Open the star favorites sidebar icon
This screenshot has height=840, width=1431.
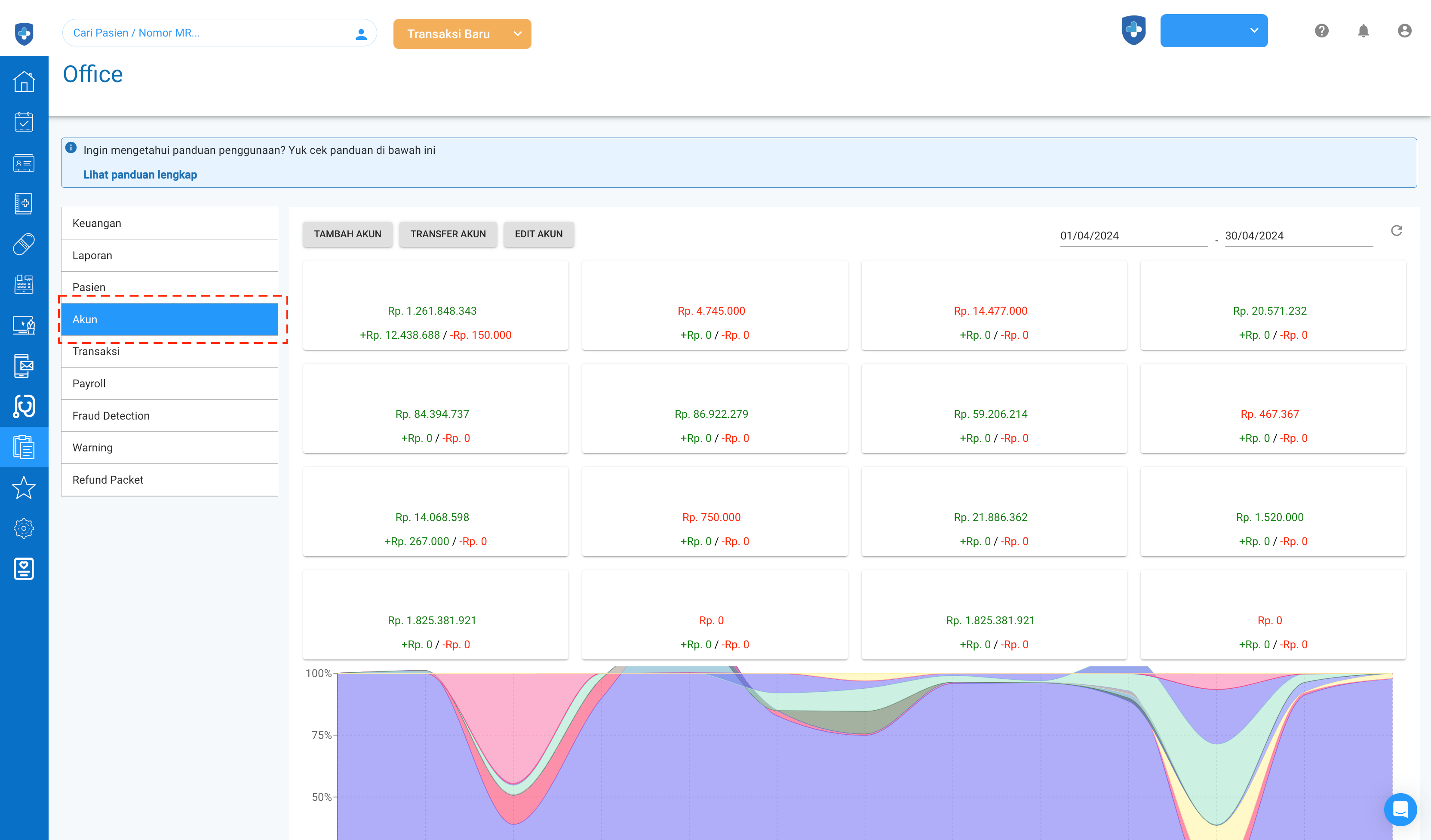(x=24, y=487)
